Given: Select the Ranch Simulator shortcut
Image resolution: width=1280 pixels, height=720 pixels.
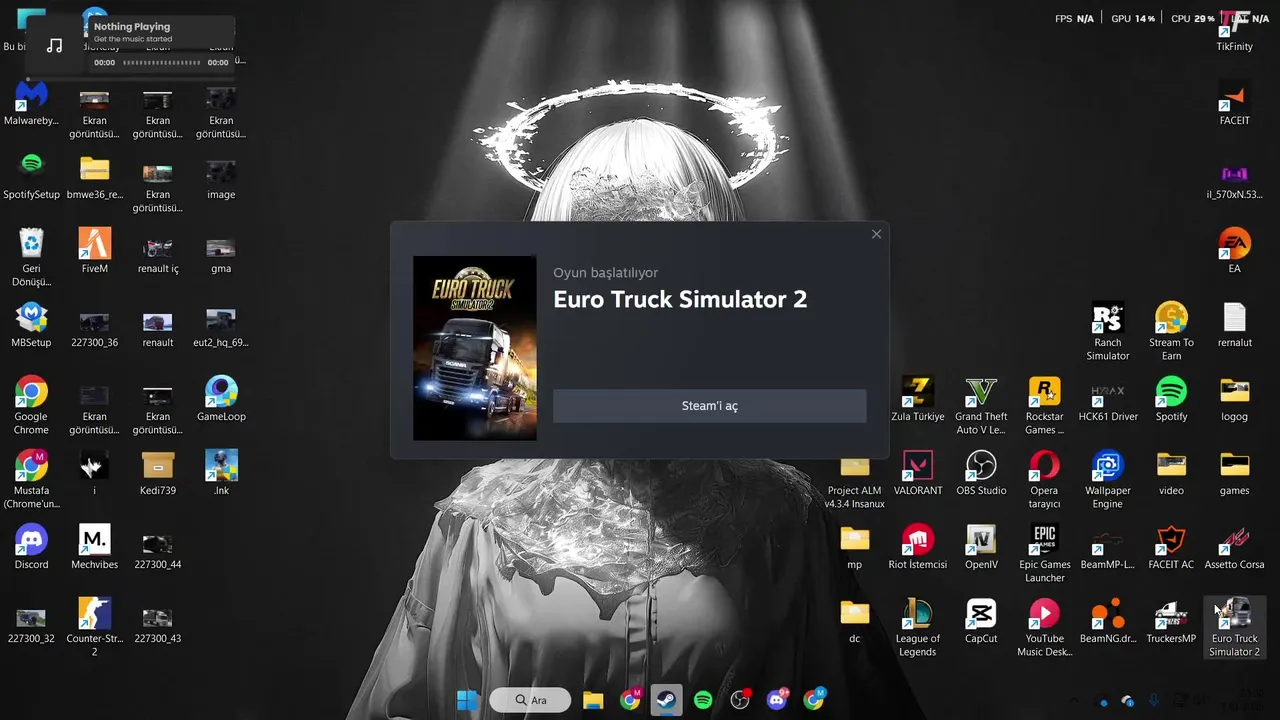Looking at the screenshot, I should 1108,332.
